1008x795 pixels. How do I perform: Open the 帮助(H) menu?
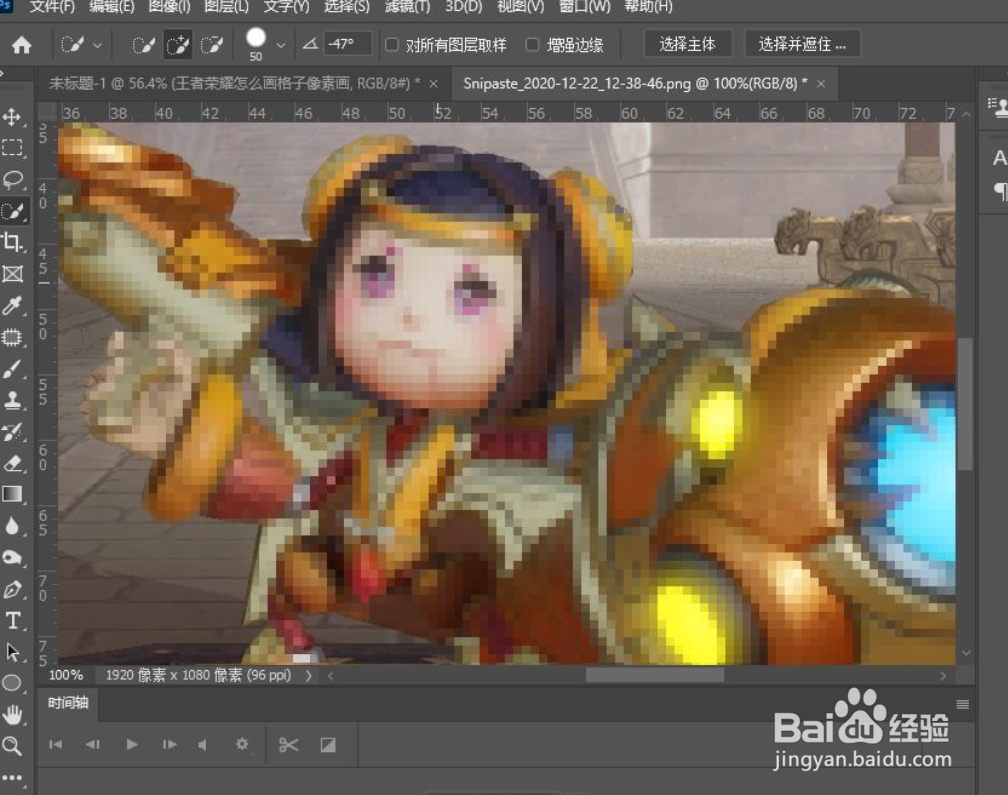(648, 6)
